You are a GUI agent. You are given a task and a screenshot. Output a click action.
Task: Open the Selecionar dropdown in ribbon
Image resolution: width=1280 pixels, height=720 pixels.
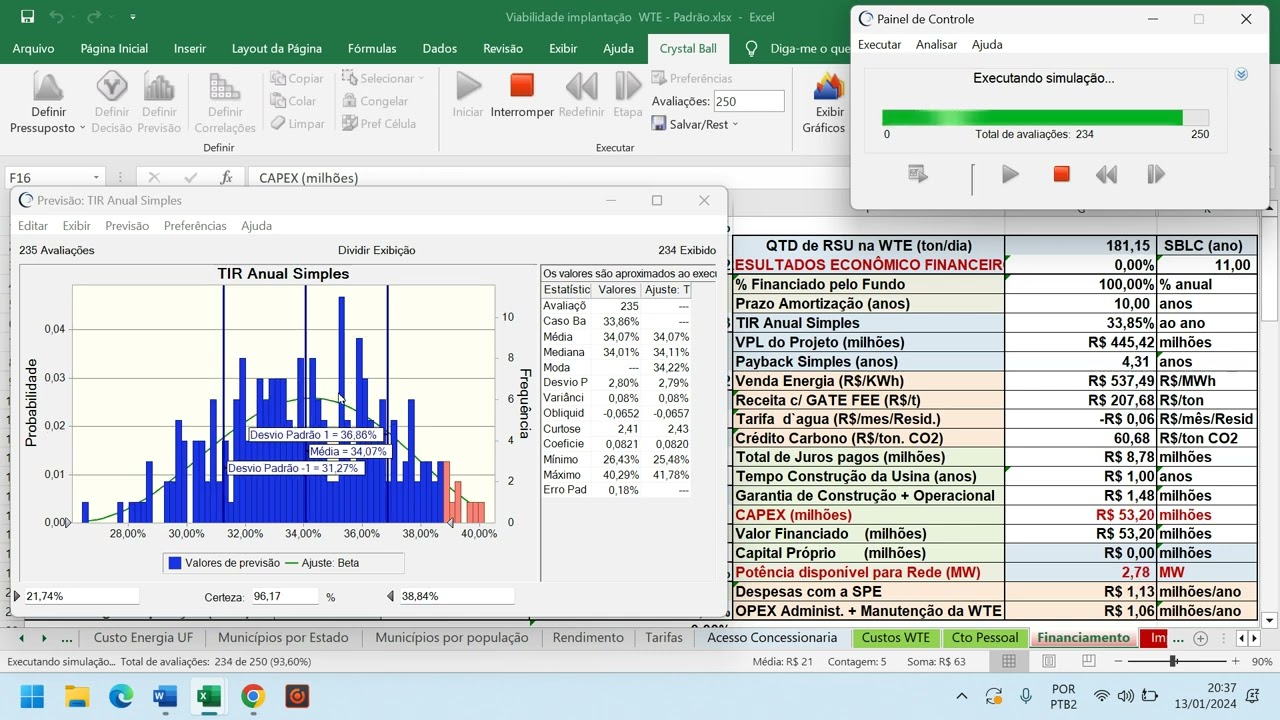pyautogui.click(x=382, y=78)
